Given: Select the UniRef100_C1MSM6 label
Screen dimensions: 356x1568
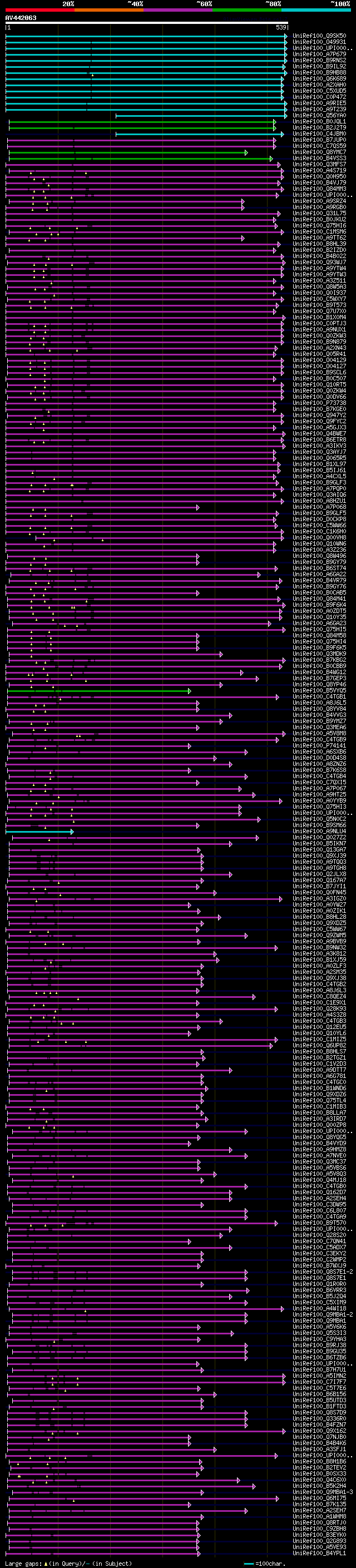Looking at the screenshot, I should pos(319,231).
